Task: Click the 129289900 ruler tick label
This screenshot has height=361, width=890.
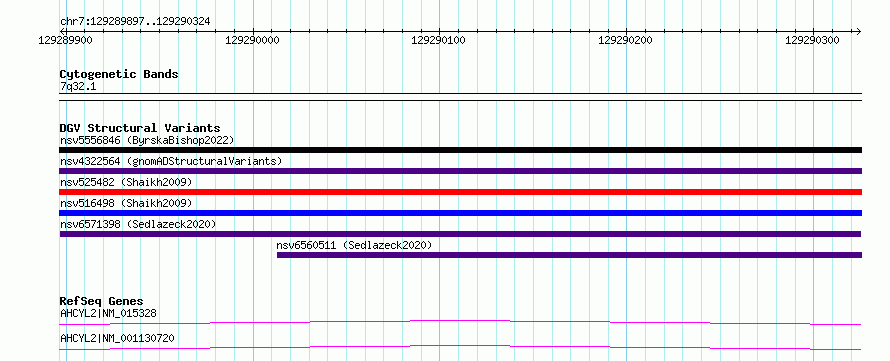Action: (x=65, y=40)
